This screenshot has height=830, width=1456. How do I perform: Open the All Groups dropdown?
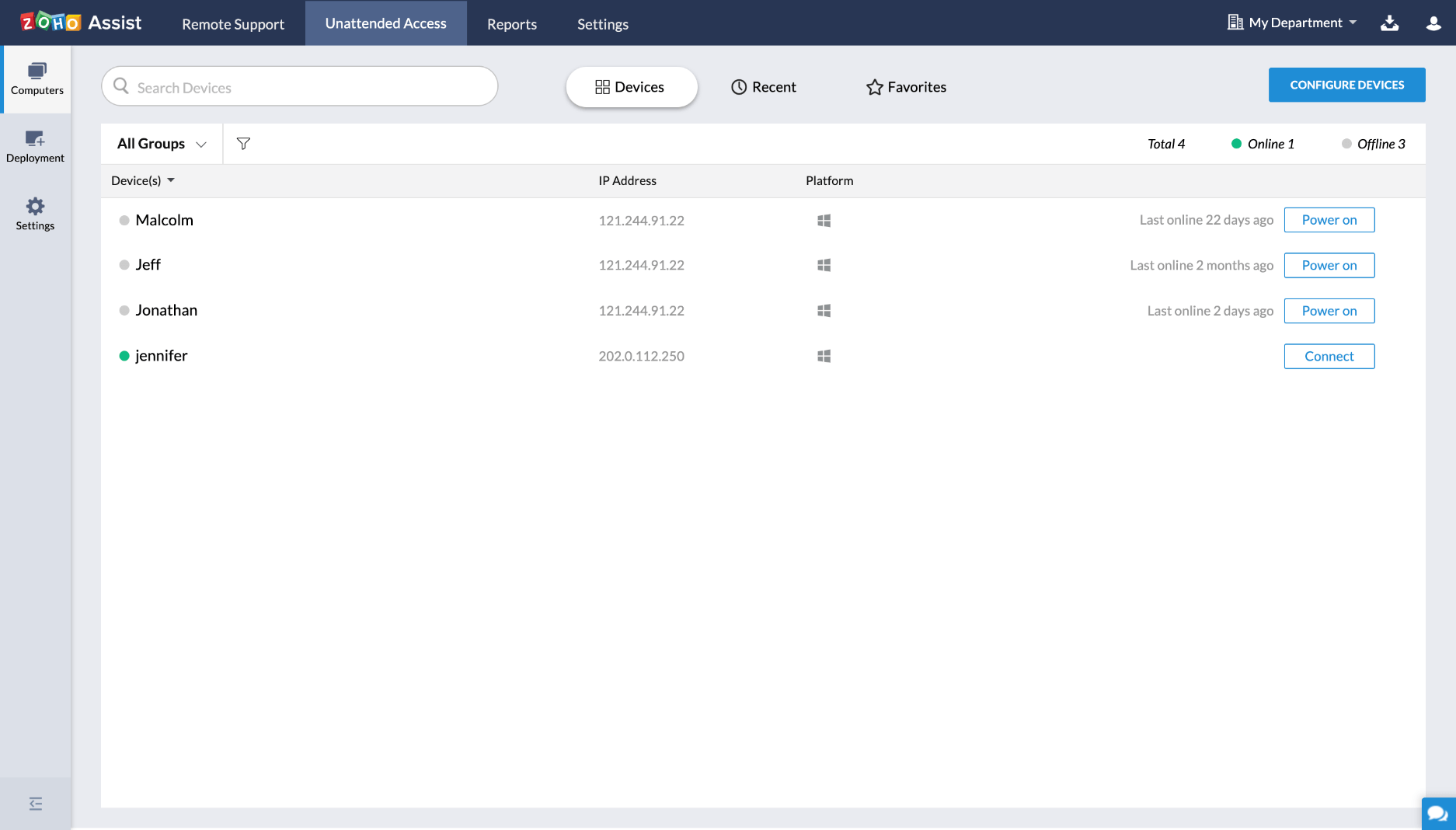click(162, 144)
